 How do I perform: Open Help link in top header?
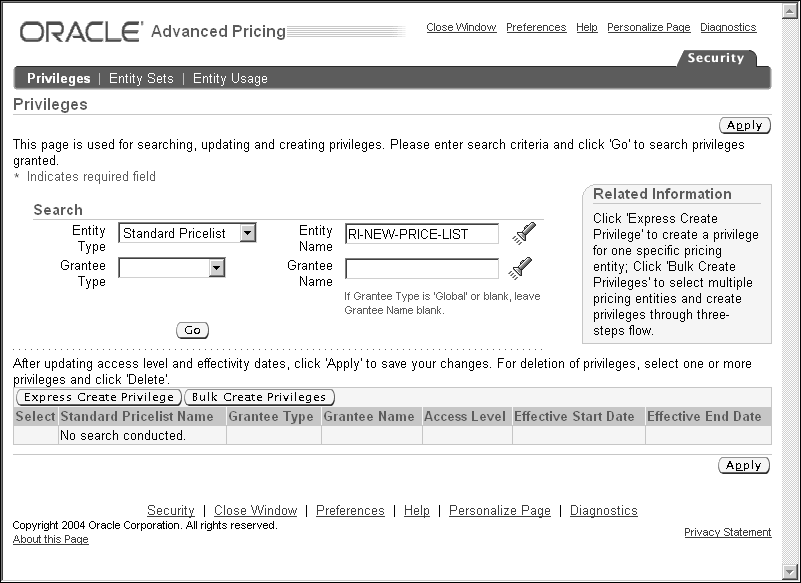point(586,27)
